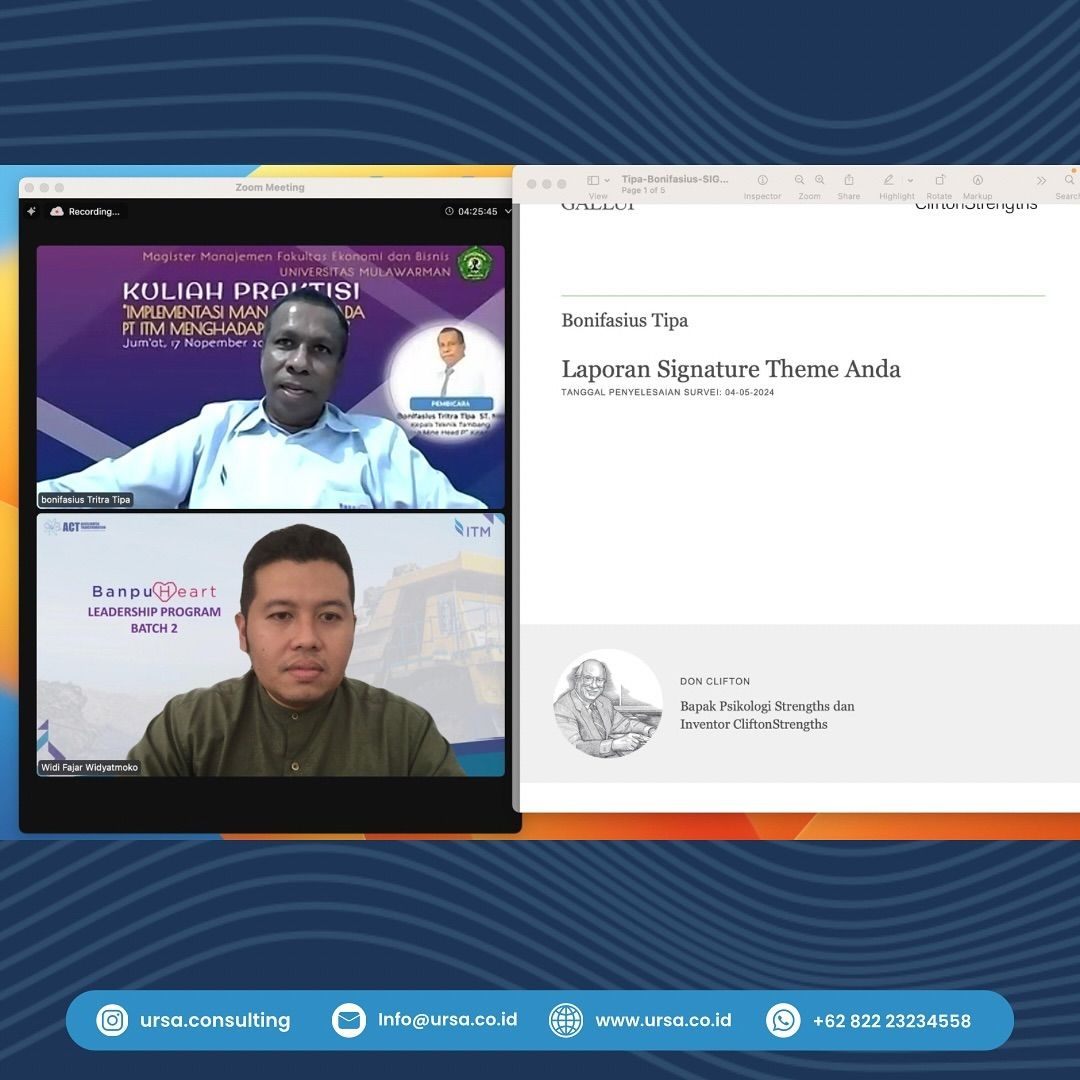Screen dimensions: 1080x1080
Task: Click the zoom in magnifier icon
Action: [x=820, y=180]
